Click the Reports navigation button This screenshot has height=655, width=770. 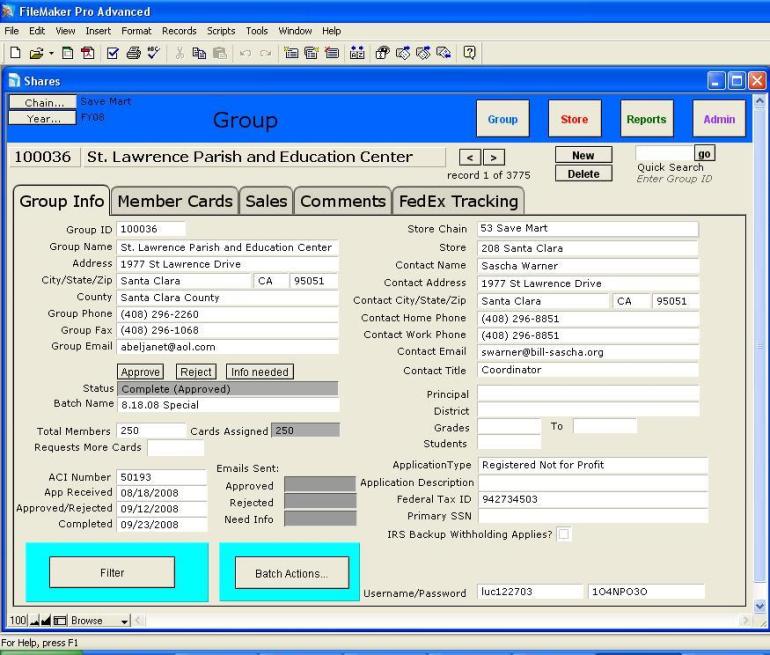click(x=646, y=119)
